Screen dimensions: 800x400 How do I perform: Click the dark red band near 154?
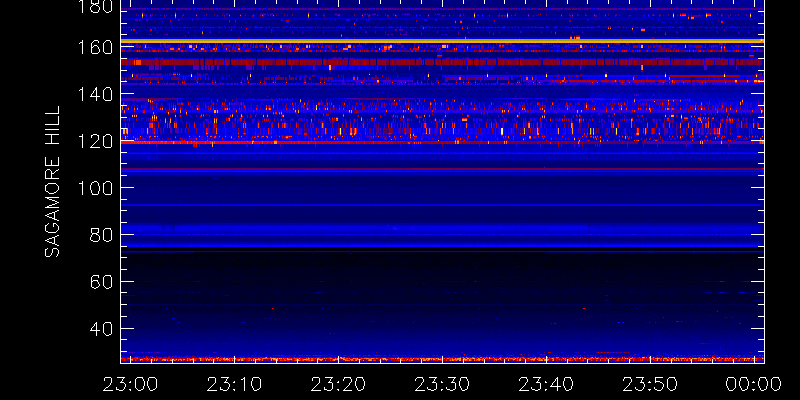442,62
